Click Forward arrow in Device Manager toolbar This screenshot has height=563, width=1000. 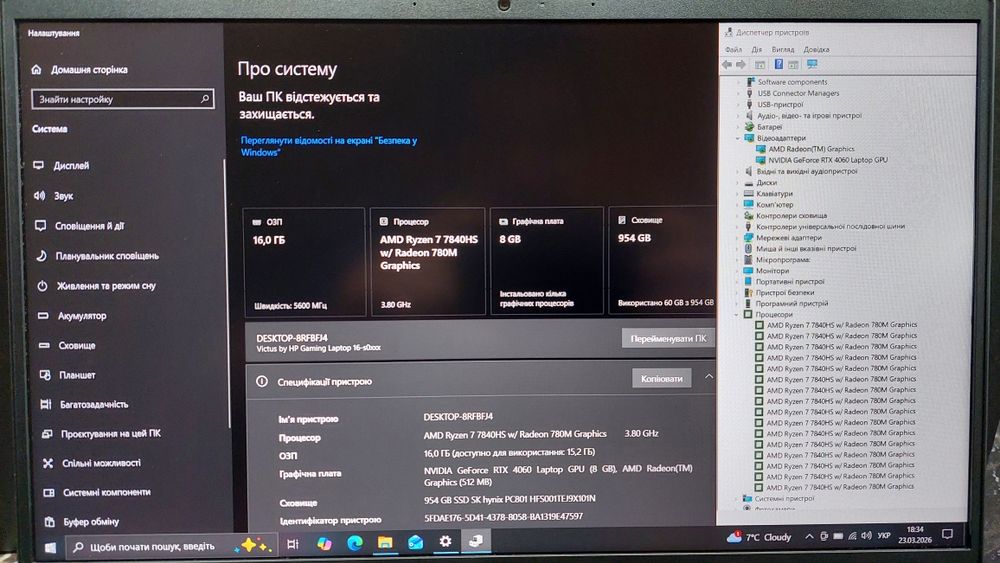point(740,64)
